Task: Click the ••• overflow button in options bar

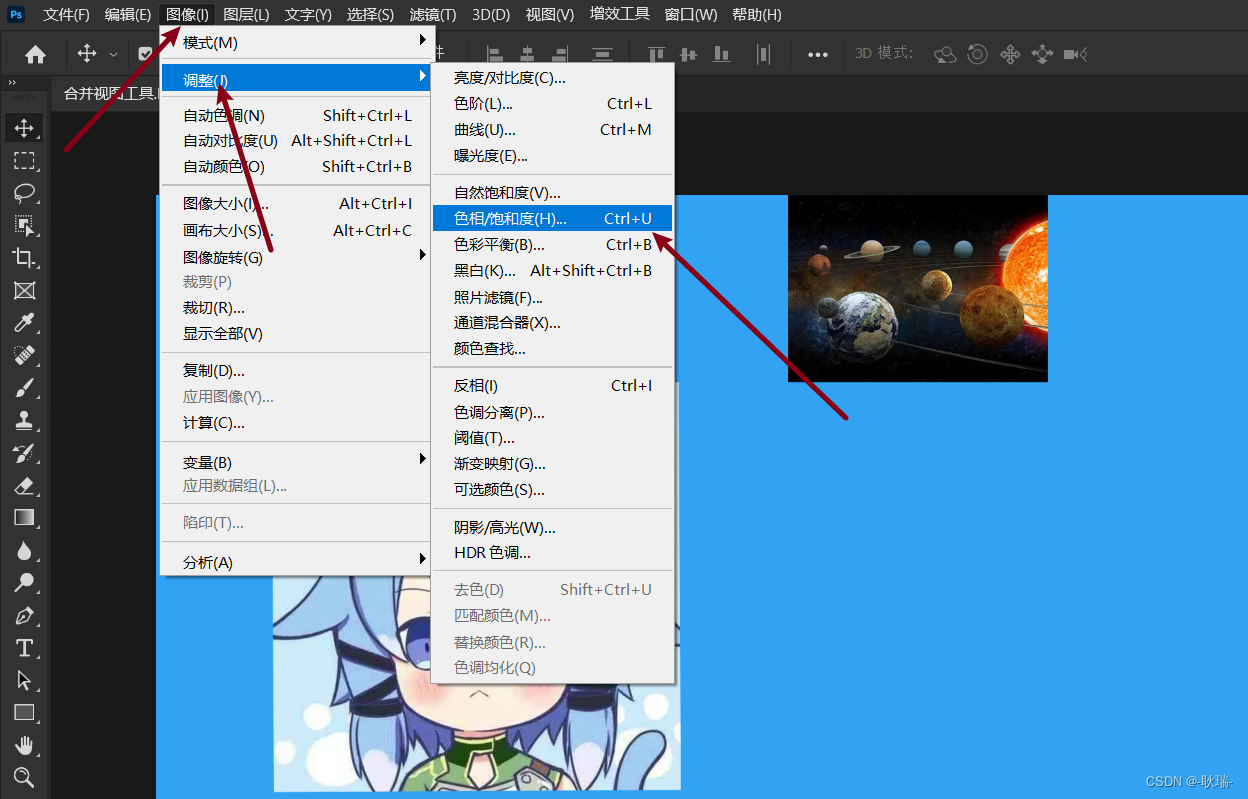Action: (818, 54)
